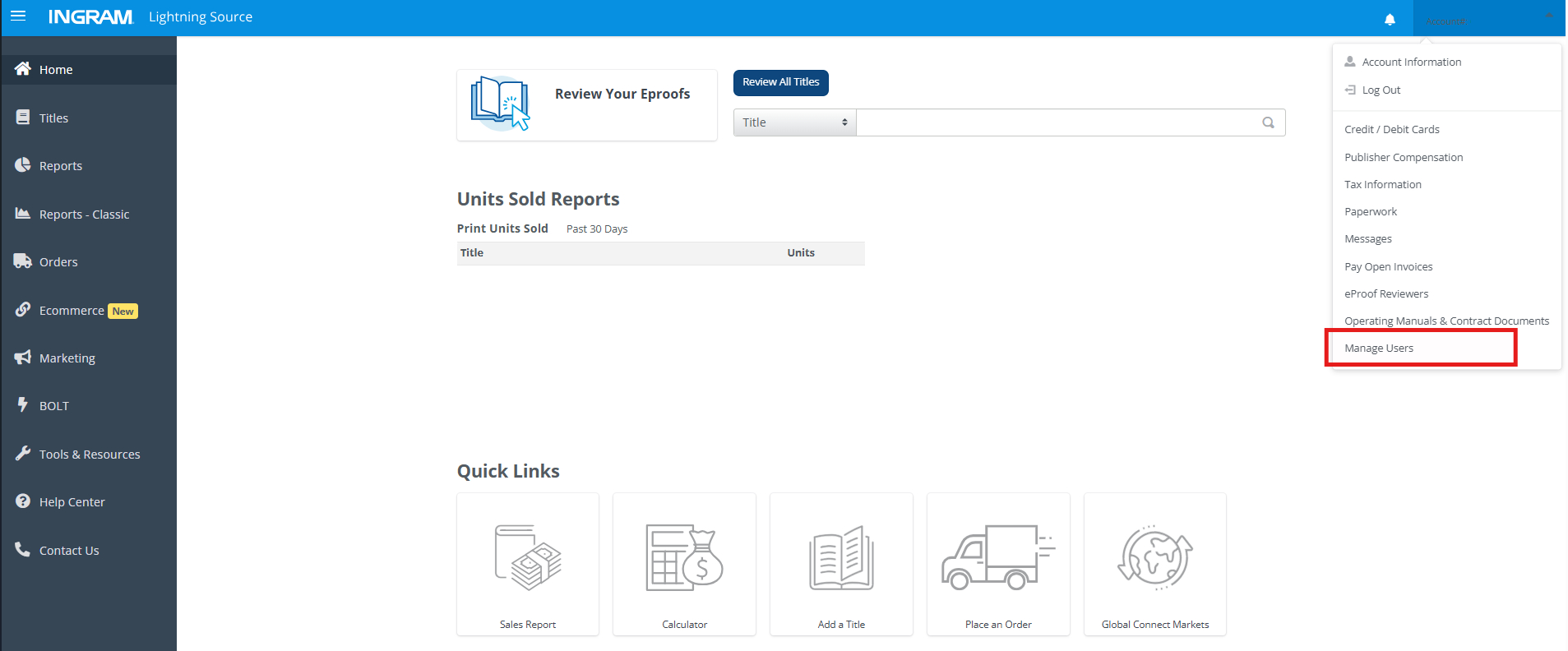
Task: Select Manage Users from account menu
Action: (1379, 349)
